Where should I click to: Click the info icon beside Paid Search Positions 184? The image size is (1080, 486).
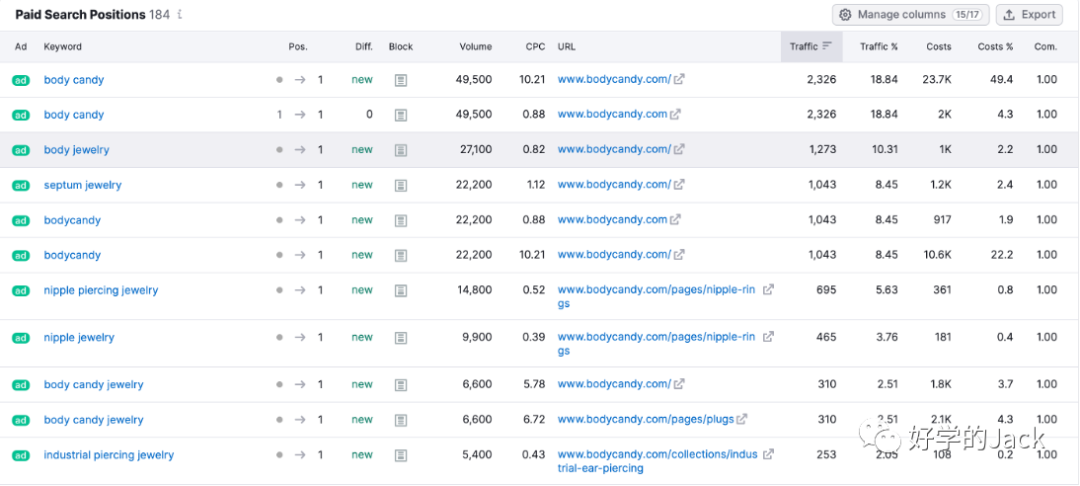click(180, 14)
